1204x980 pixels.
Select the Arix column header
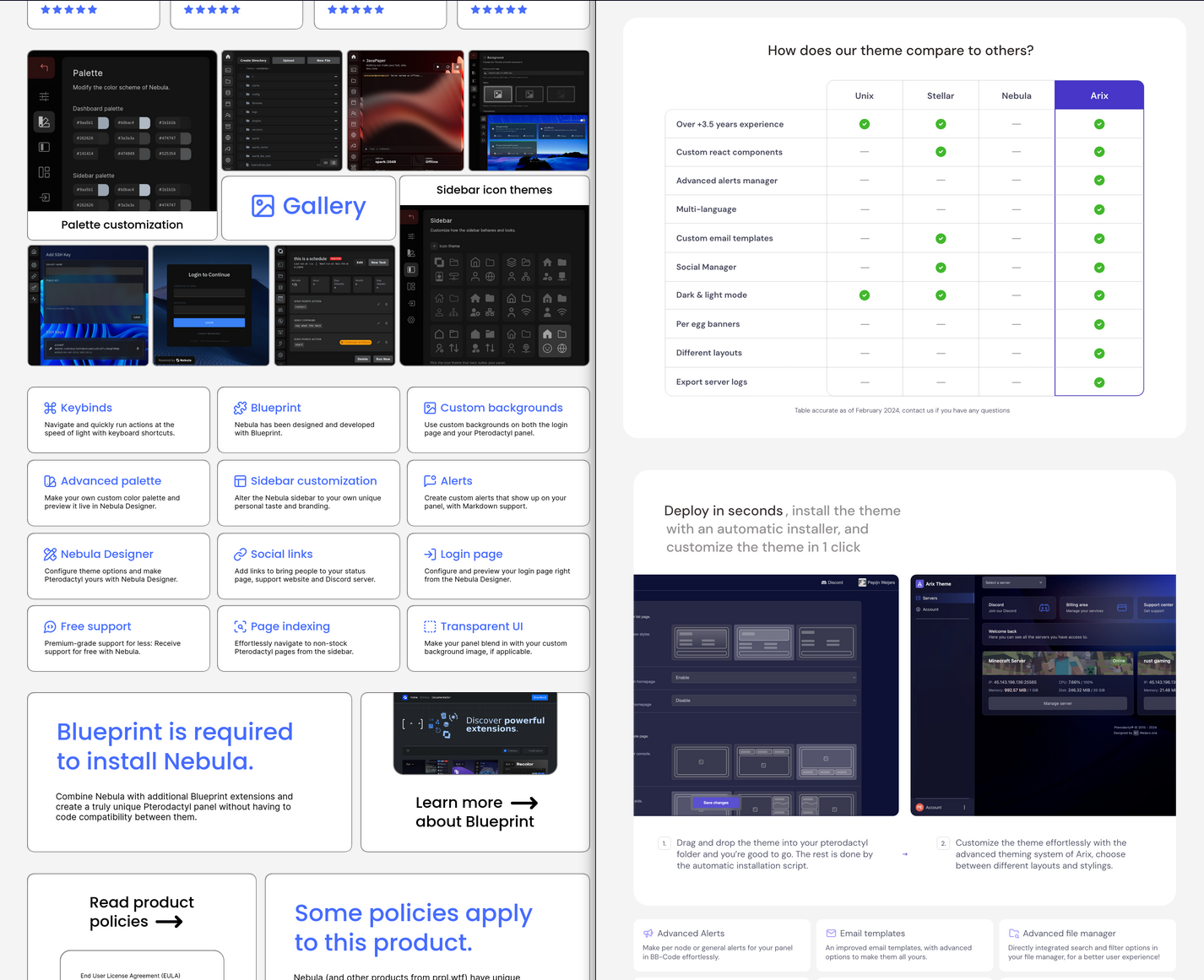point(1099,95)
